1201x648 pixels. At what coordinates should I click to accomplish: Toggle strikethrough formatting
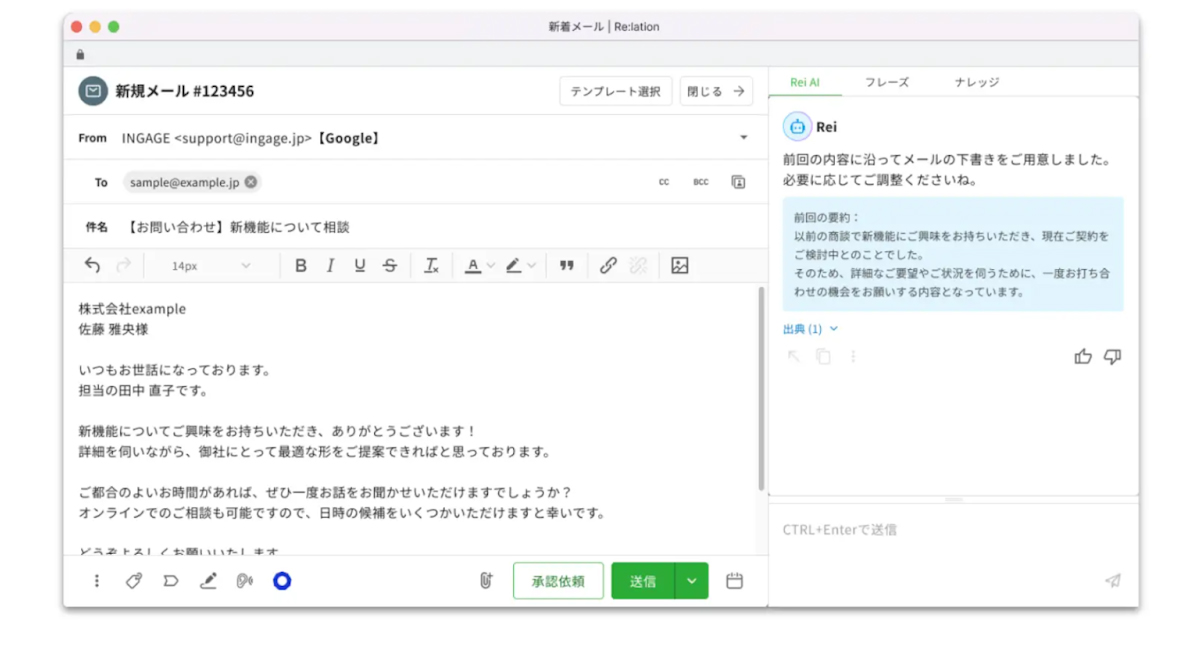[x=390, y=266]
